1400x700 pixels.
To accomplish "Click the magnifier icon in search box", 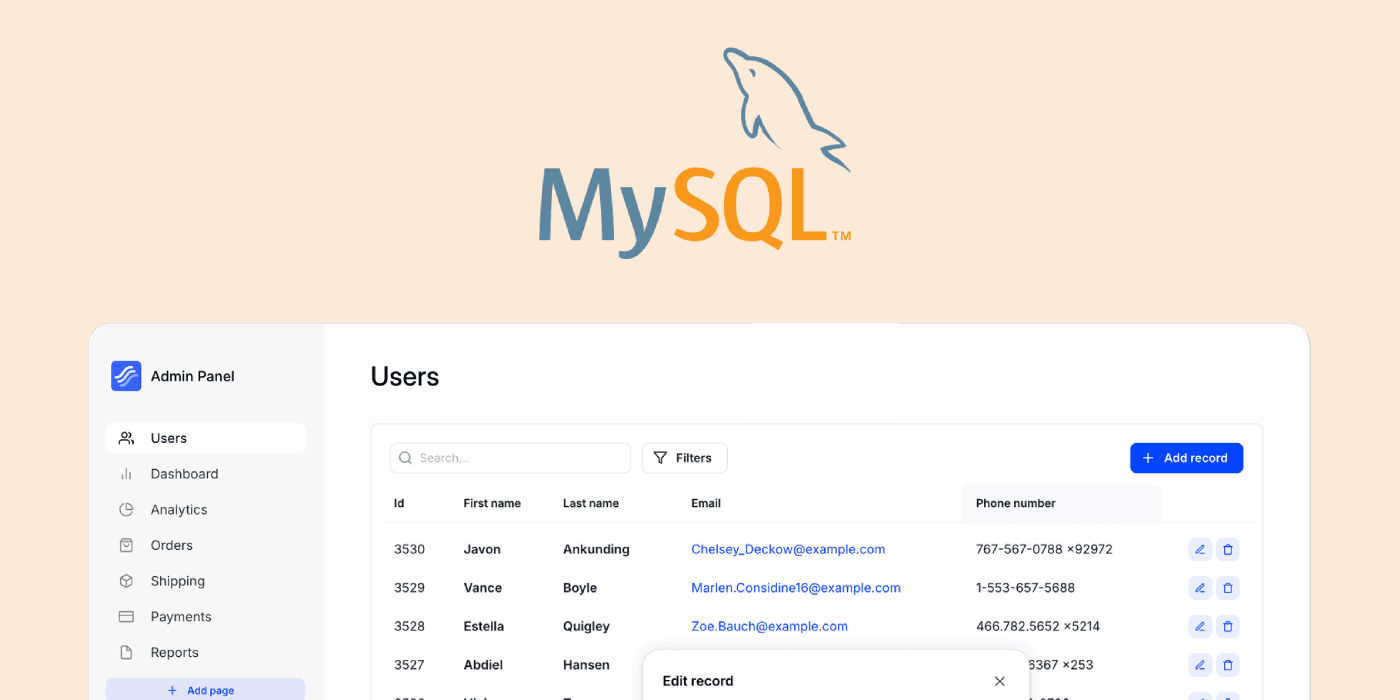I will click(405, 458).
